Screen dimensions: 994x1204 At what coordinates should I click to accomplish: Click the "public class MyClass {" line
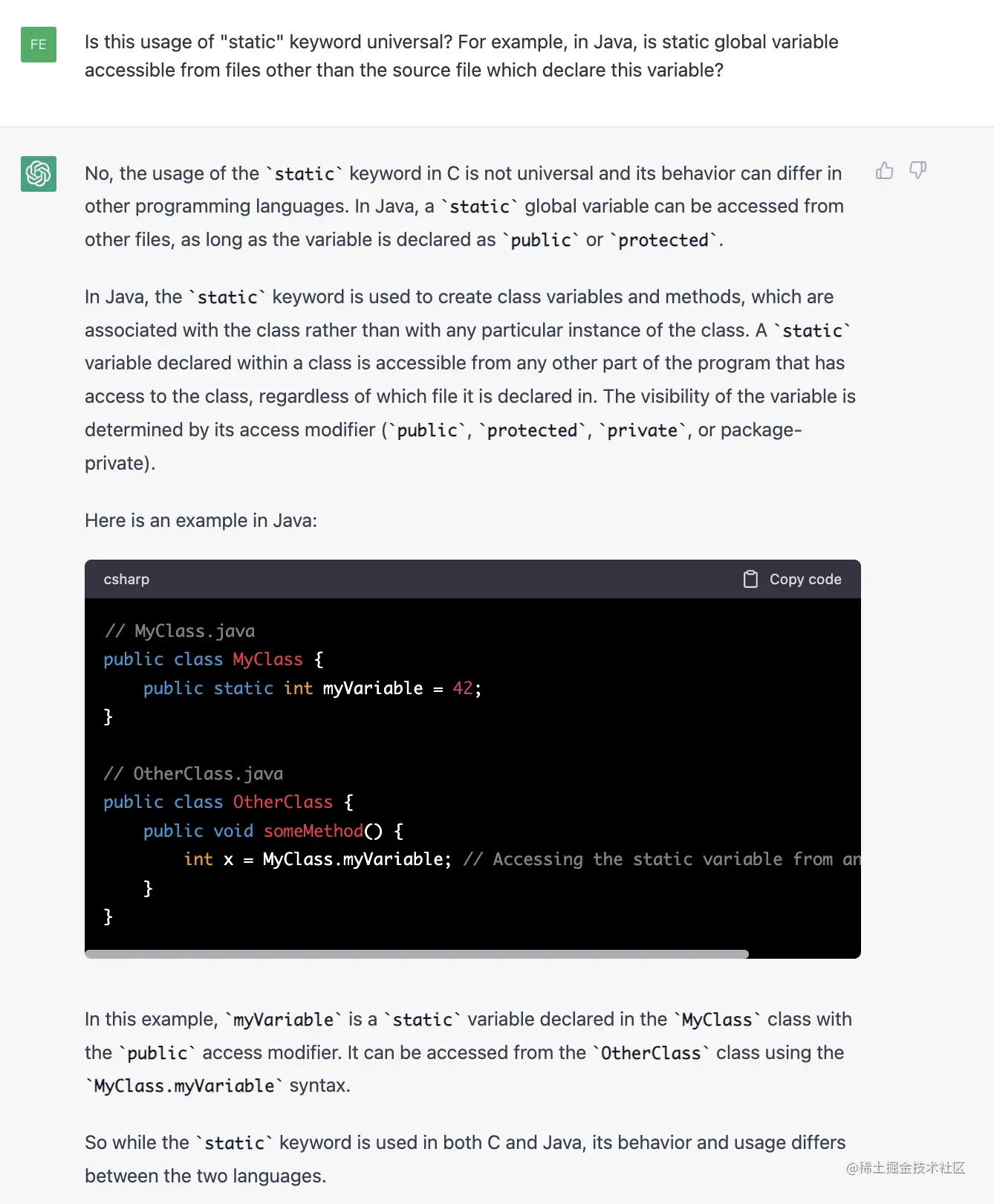[x=214, y=659]
